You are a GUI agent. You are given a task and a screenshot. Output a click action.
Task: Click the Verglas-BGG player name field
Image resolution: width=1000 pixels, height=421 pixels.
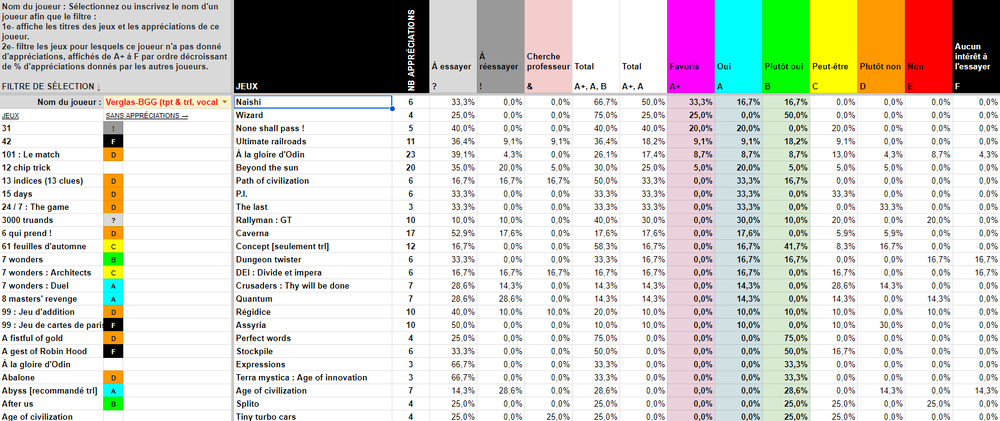[160, 102]
